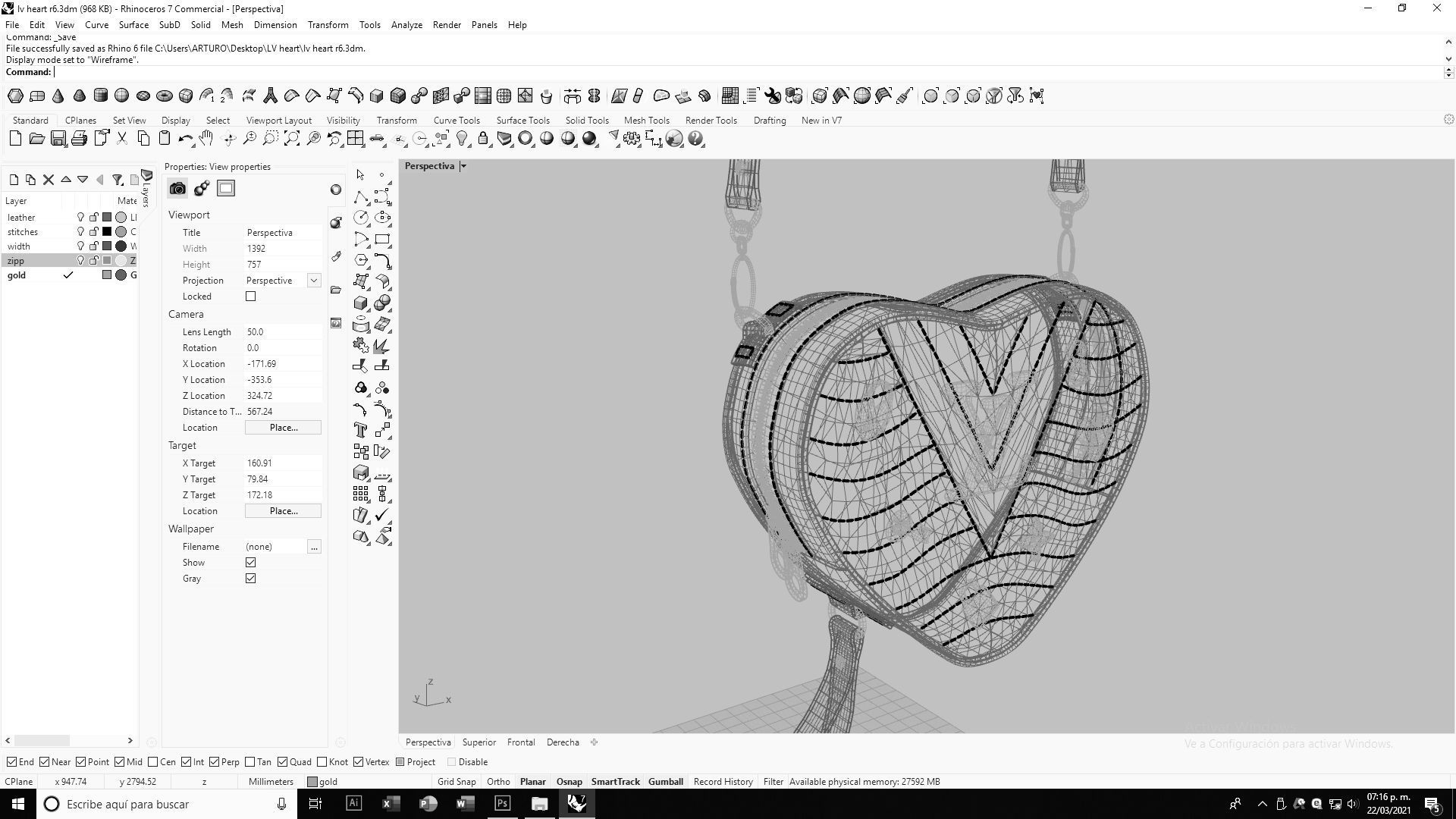
Task: Uncheck the wallpaper Show checkbox
Action: pos(250,563)
